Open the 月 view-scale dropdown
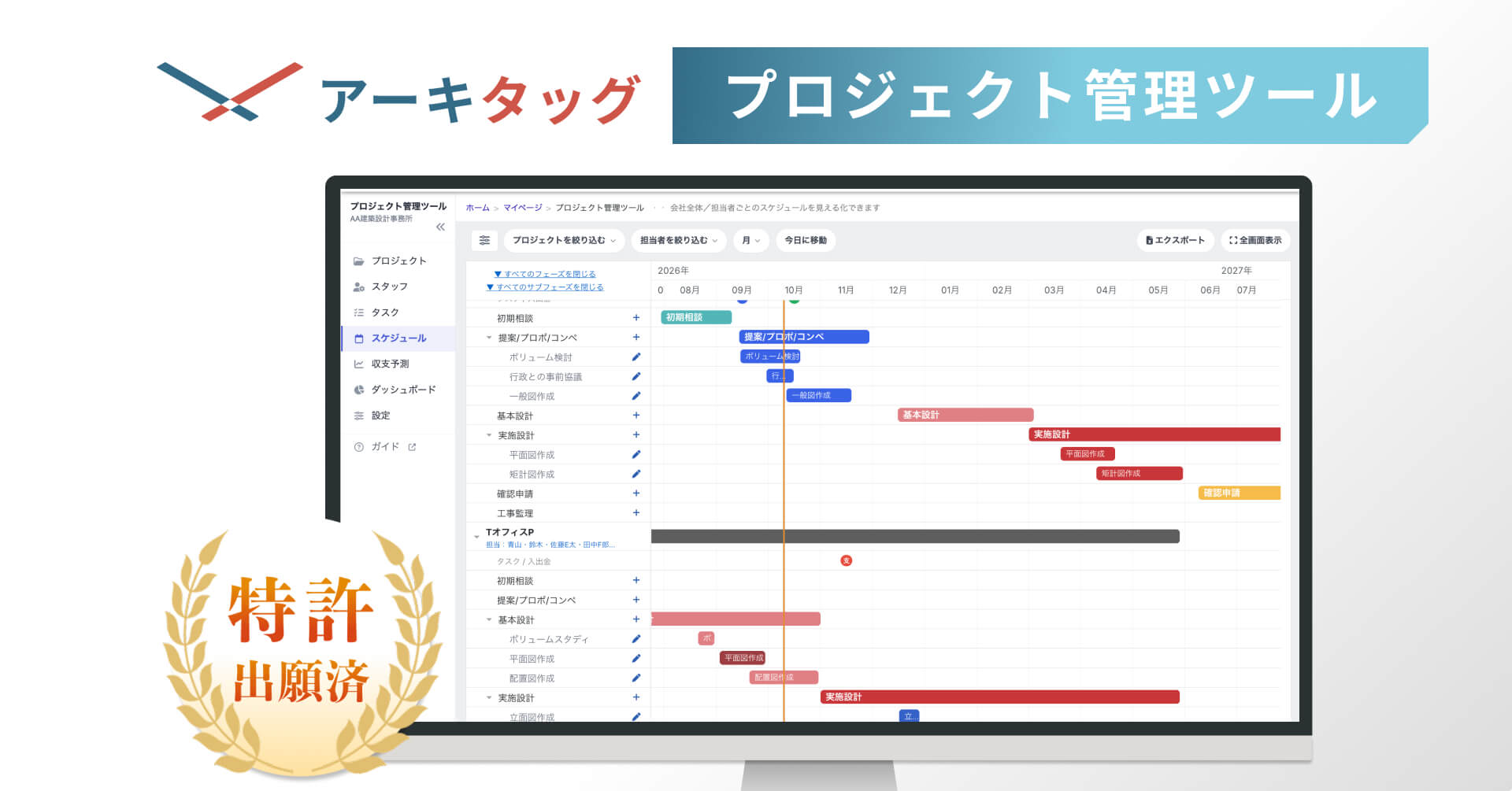Screen dimensions: 1512x791 [x=751, y=240]
